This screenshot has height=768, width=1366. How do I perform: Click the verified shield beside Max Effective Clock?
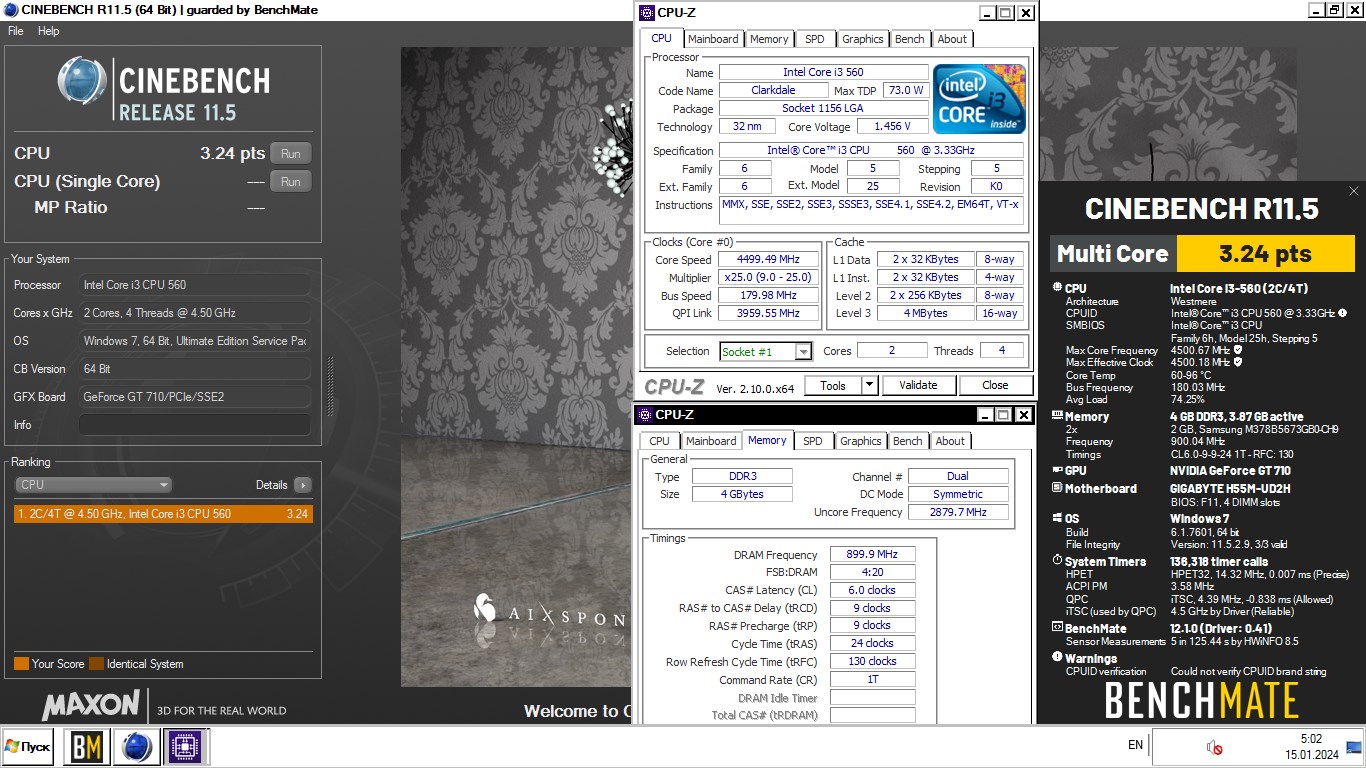(x=1239, y=362)
